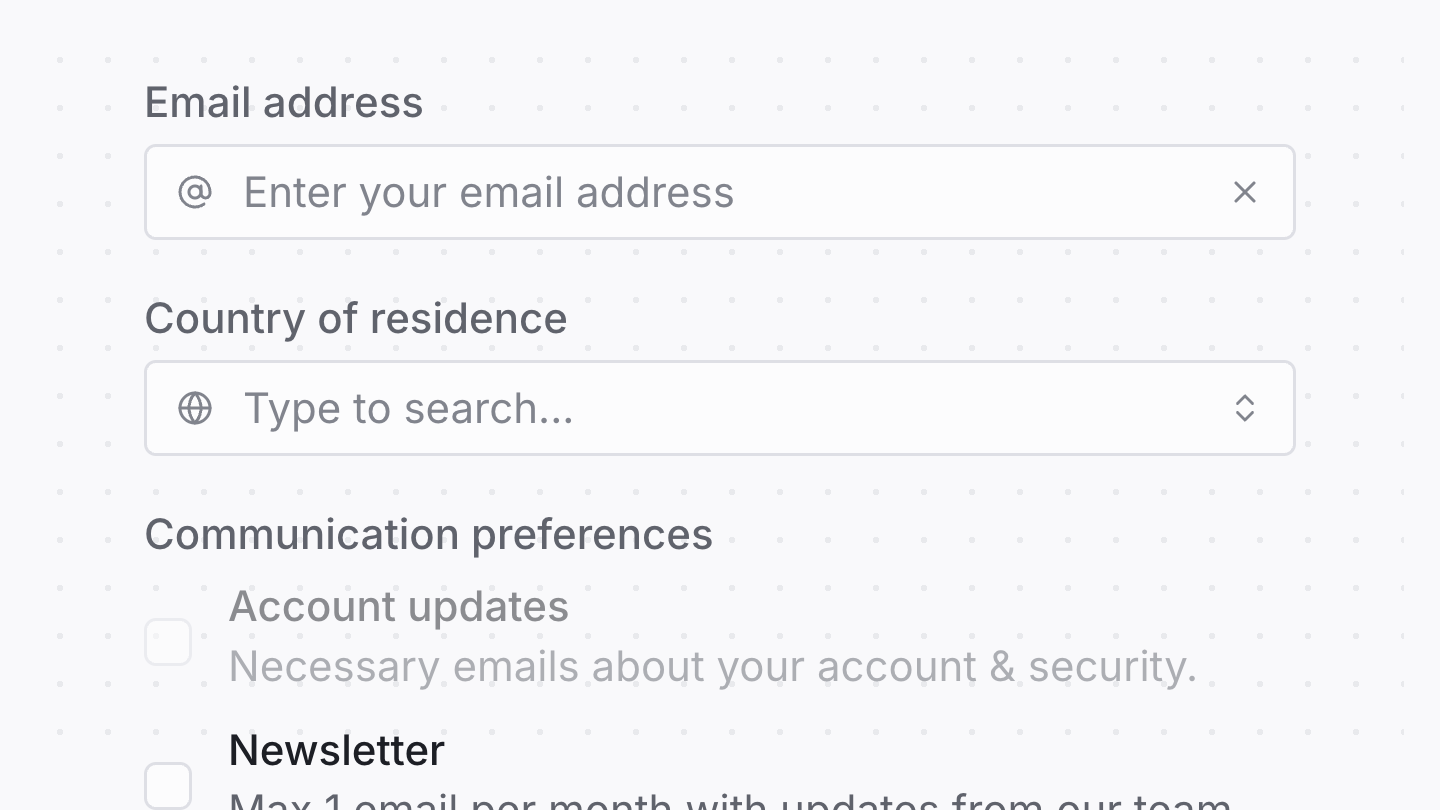Click the @ icon in email field
Image resolution: width=1440 pixels, height=810 pixels.
coord(195,192)
